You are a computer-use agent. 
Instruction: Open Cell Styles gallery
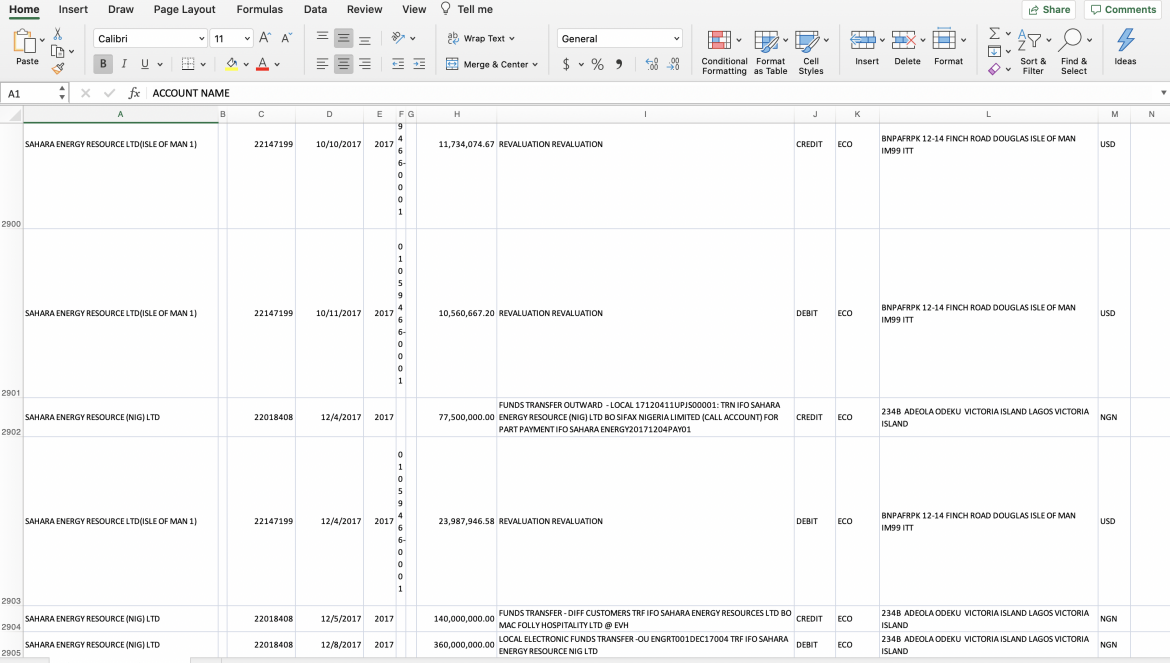811,52
